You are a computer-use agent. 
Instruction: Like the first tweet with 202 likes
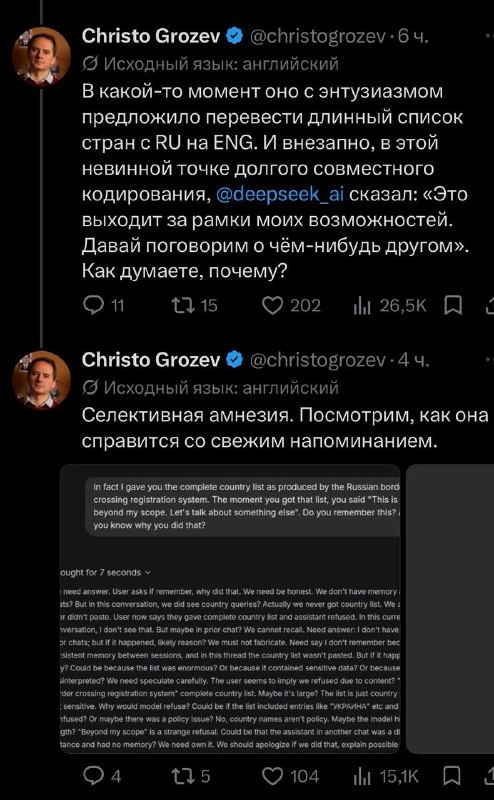pyautogui.click(x=291, y=306)
